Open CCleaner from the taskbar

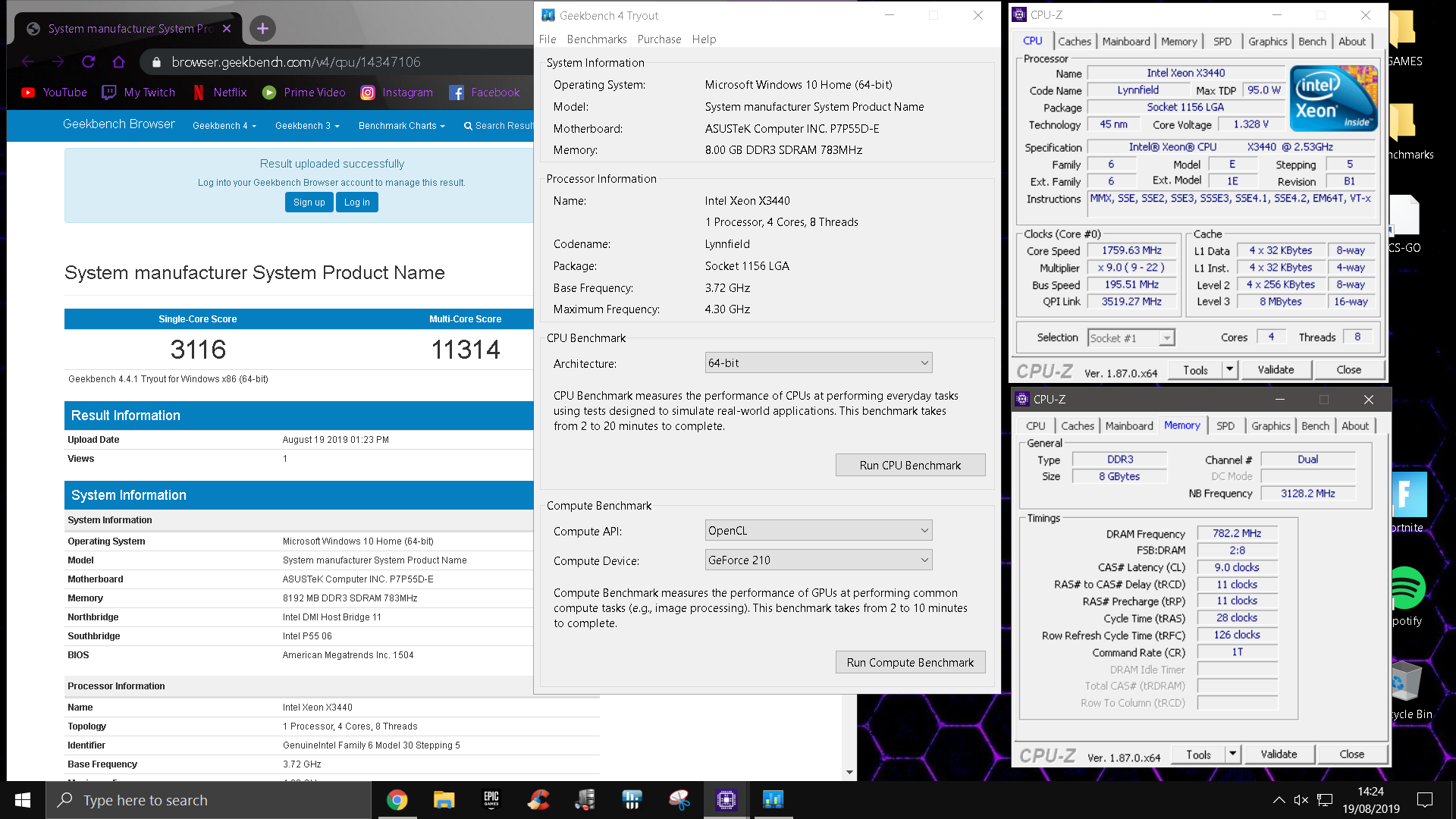point(538,800)
